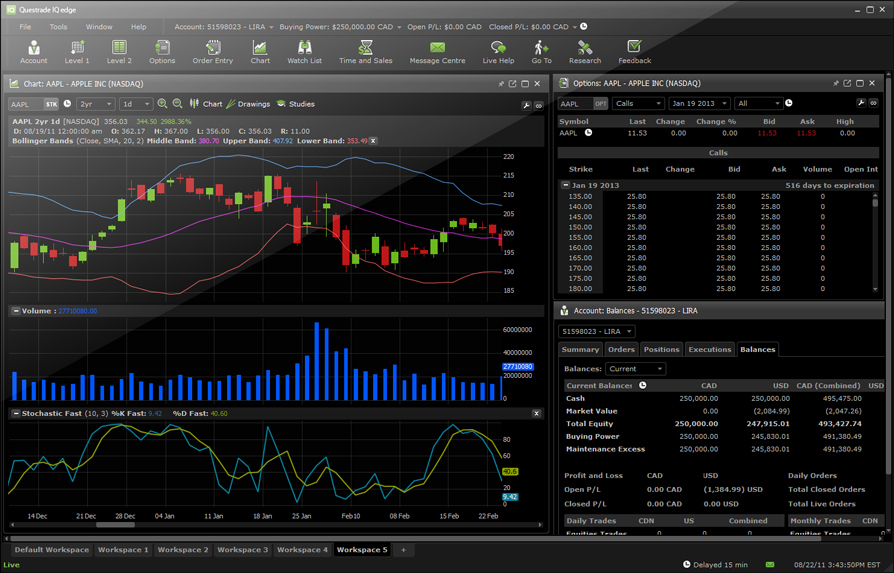
Task: Open the 1d chart interval dropdown
Action: [136, 104]
